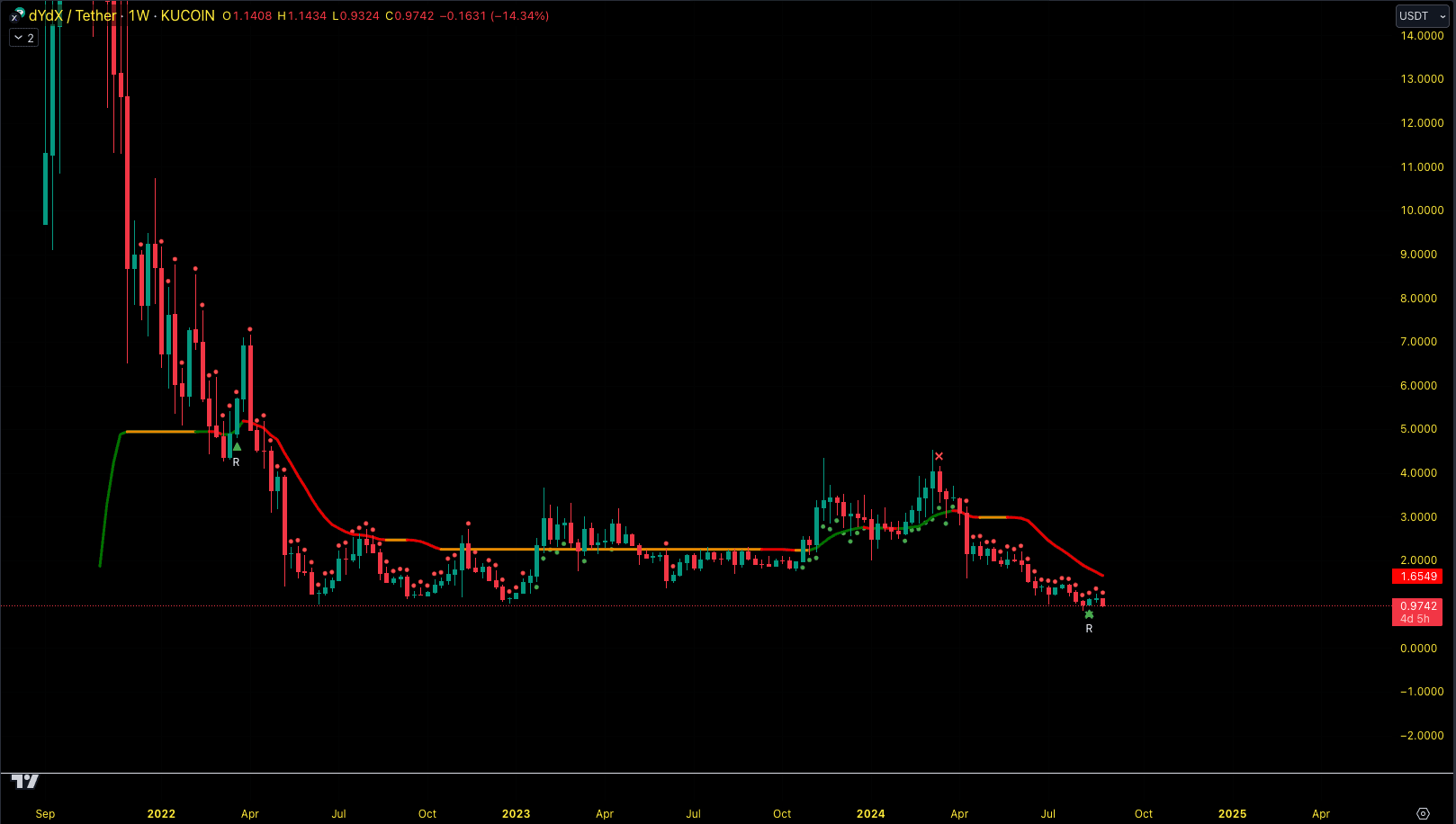Click the green triangle marker above 2022 R

237,446
